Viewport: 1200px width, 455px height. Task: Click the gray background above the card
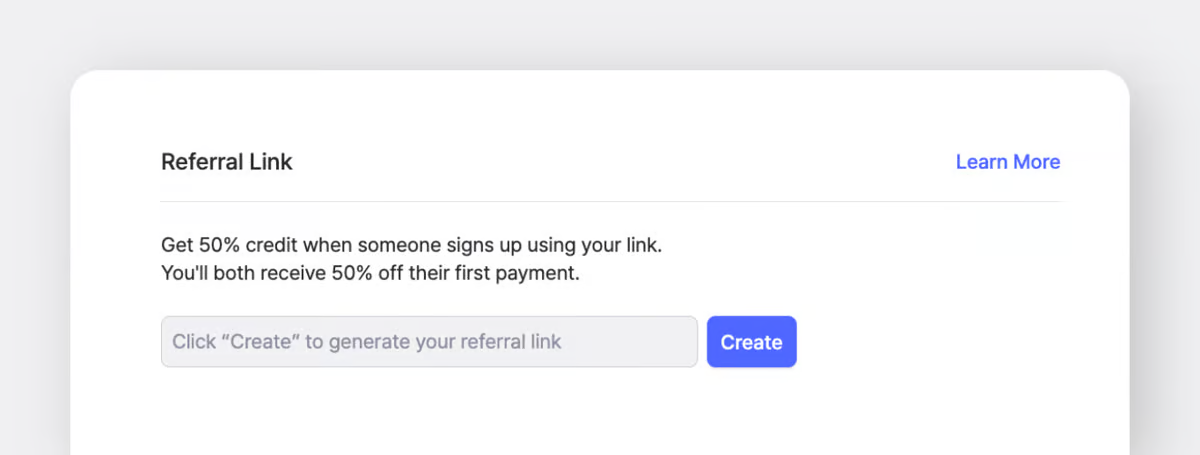click(x=600, y=35)
